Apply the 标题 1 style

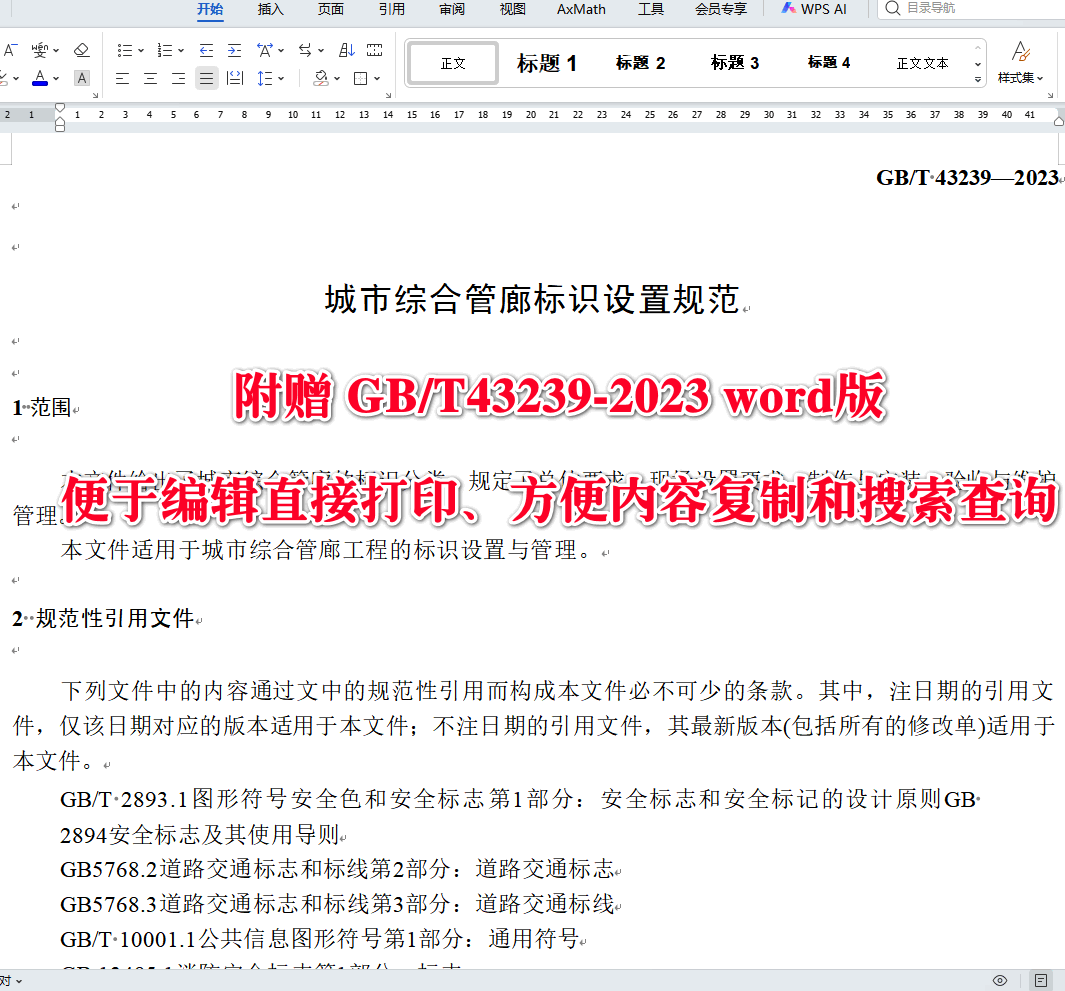point(548,62)
